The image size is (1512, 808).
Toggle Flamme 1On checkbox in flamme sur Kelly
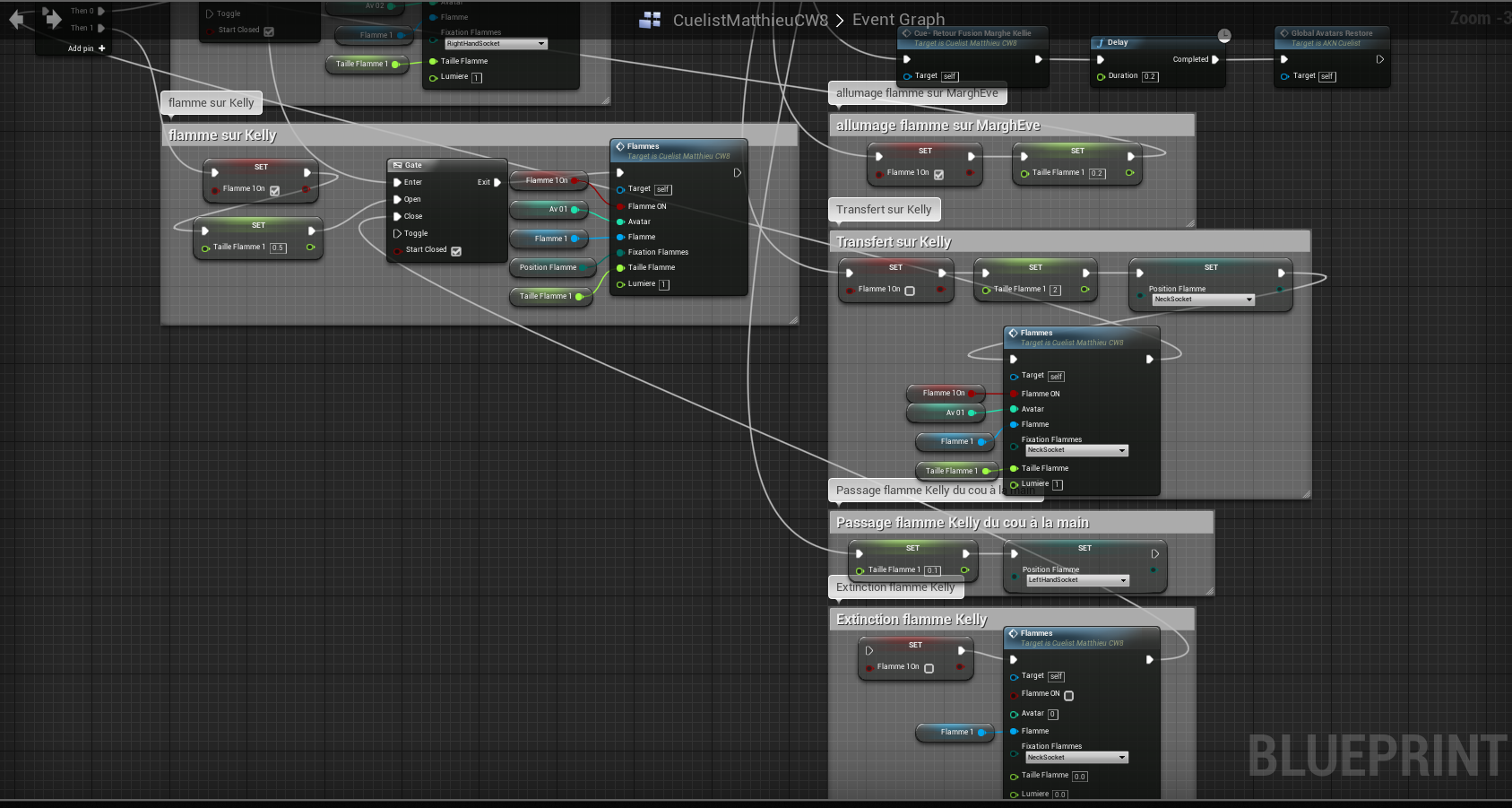click(274, 190)
